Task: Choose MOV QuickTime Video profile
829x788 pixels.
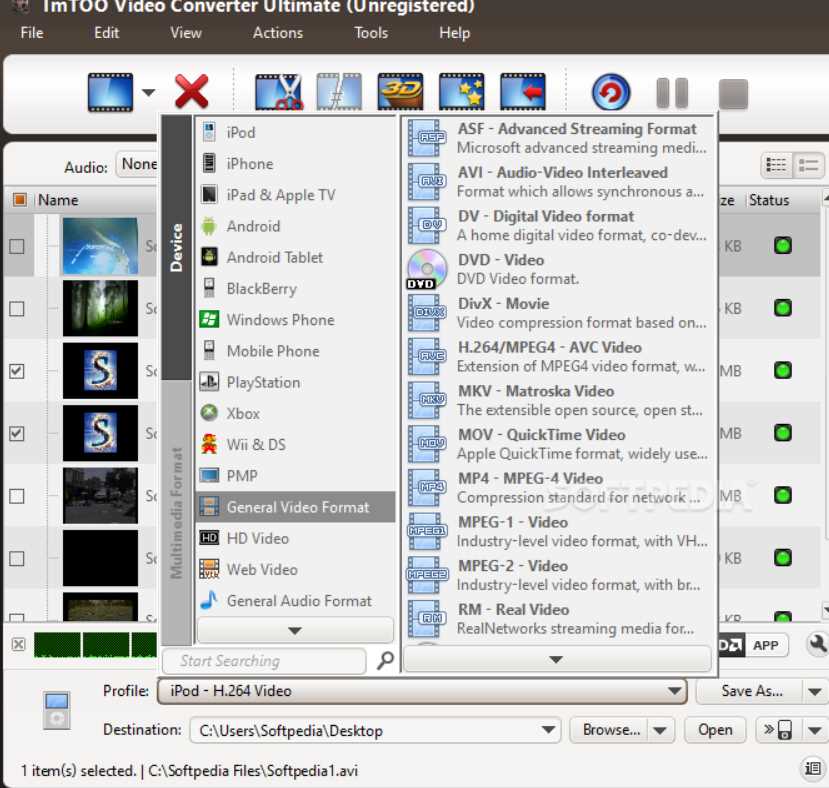Action: (x=558, y=444)
